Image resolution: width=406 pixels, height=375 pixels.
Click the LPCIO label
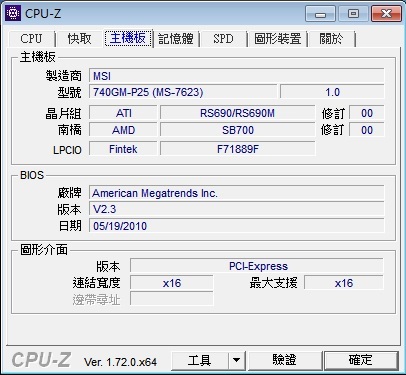(67, 150)
